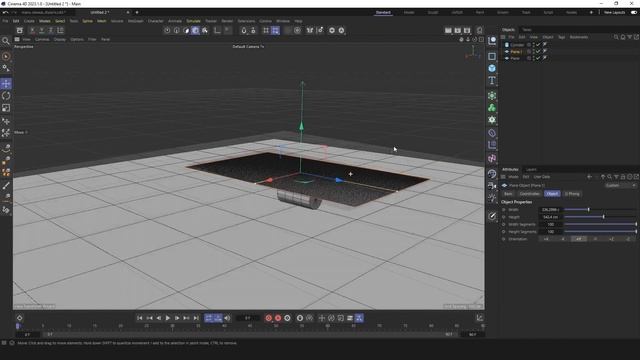This screenshot has height=360, width=640.
Task: Open Attributes manager hamburger menu
Action: click(503, 177)
